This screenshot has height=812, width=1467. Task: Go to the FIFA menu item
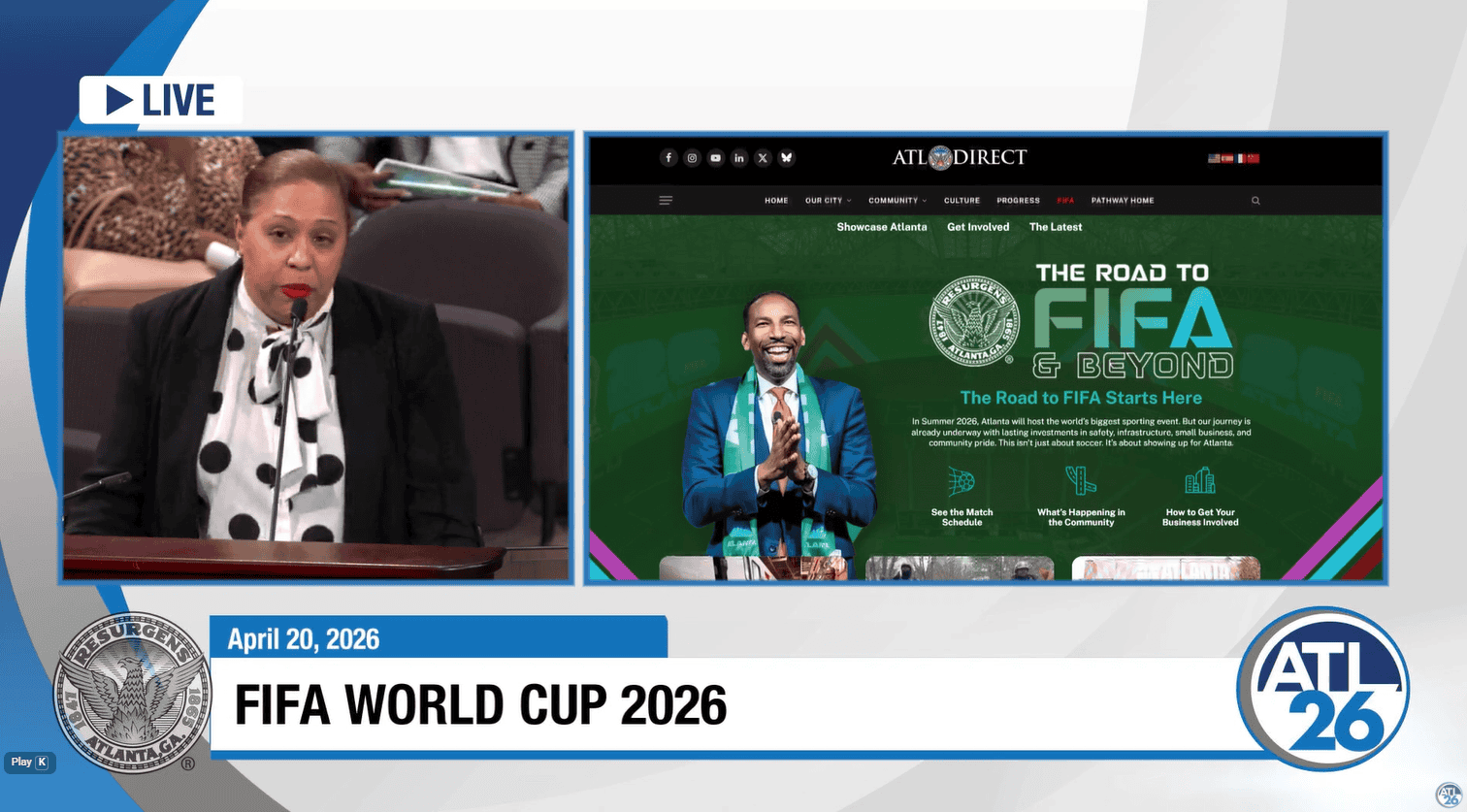(1065, 201)
